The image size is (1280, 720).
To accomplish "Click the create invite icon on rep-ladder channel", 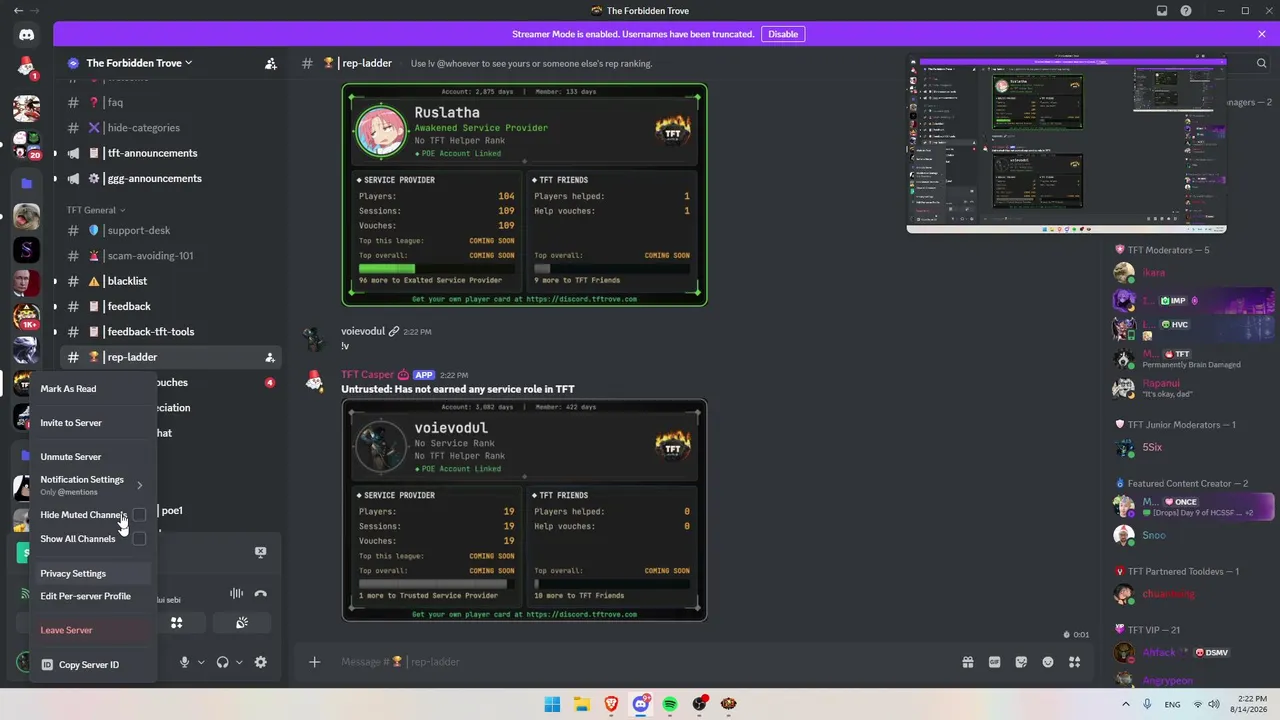I will click(270, 357).
